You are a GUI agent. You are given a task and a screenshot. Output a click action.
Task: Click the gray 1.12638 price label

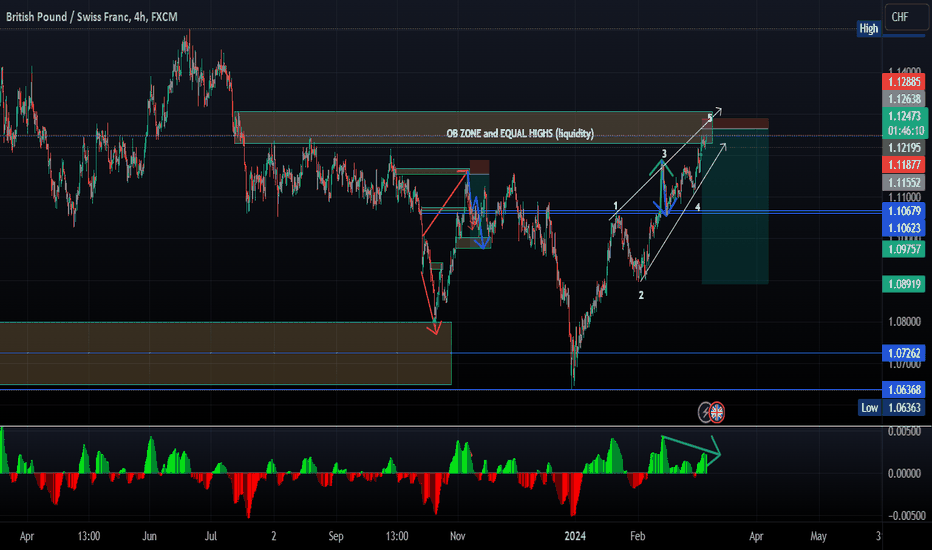[x=904, y=99]
